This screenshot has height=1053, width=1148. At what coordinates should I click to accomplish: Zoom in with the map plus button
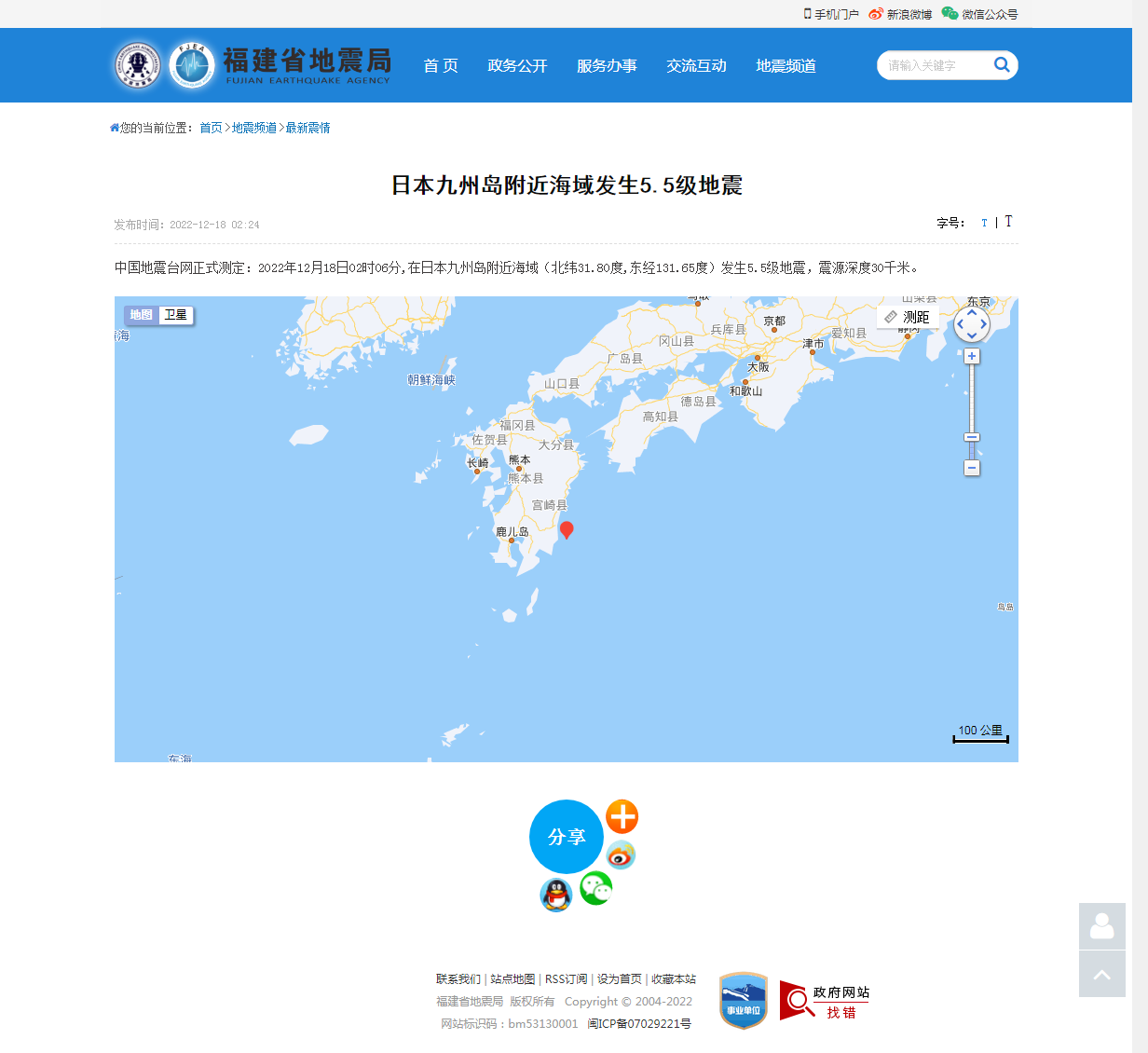tap(971, 355)
